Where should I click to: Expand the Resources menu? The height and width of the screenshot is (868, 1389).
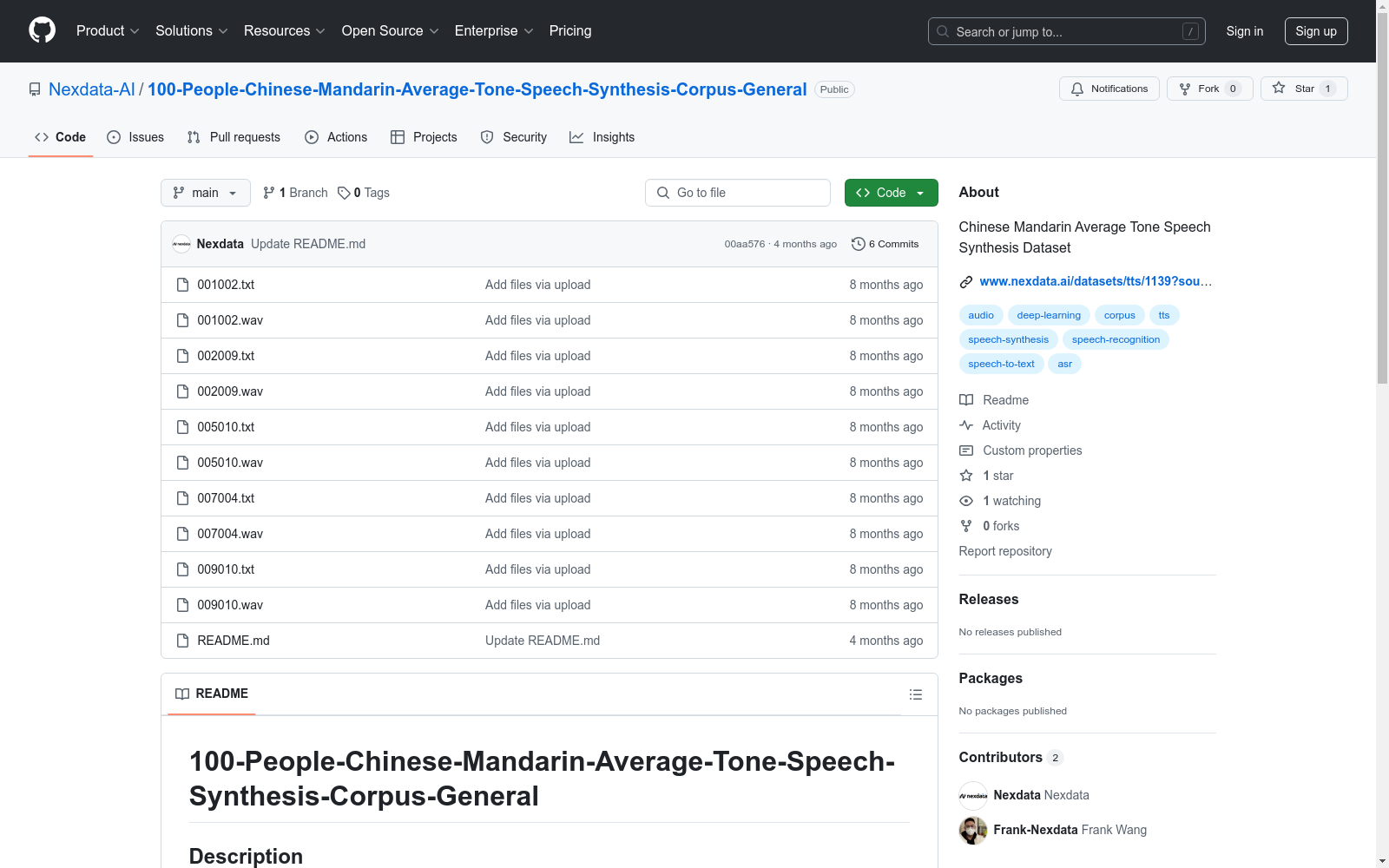(285, 31)
